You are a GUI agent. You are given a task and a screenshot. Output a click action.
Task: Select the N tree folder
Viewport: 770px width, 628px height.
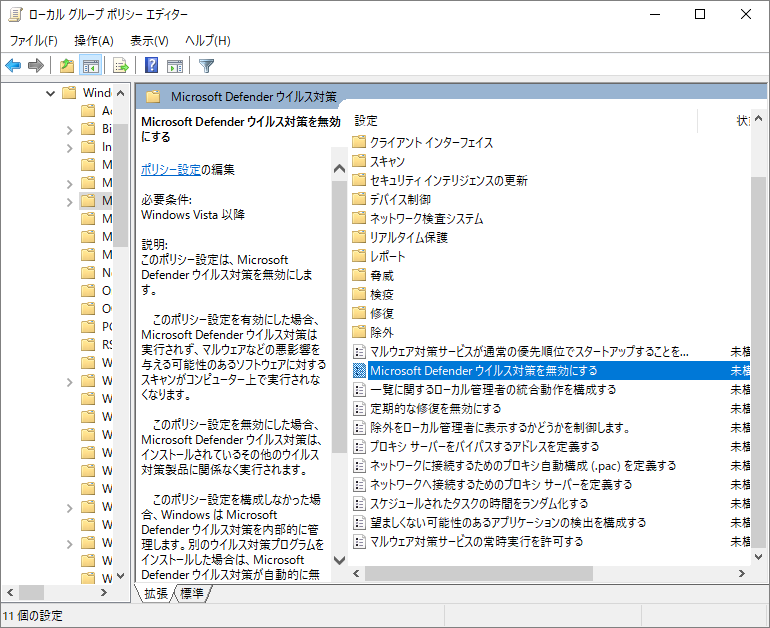coord(96,273)
